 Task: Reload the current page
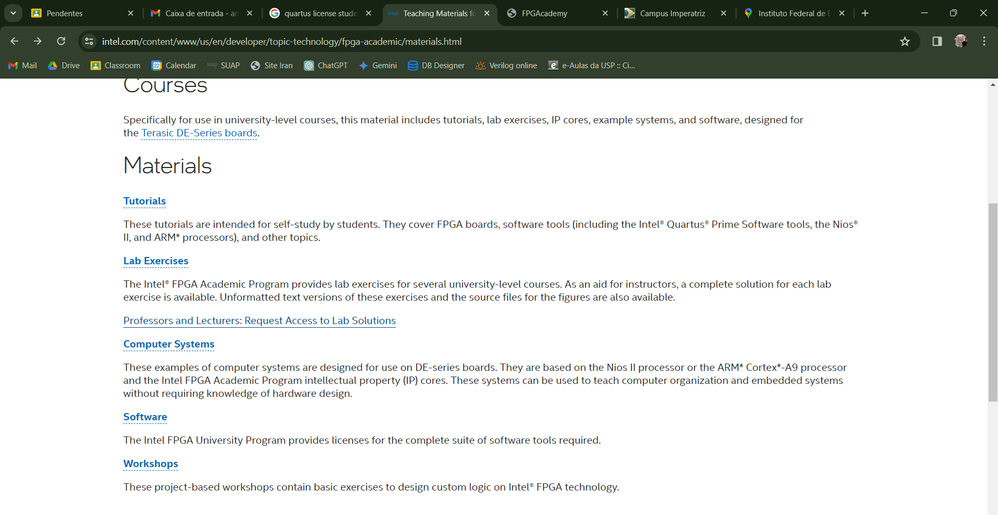[x=61, y=41]
